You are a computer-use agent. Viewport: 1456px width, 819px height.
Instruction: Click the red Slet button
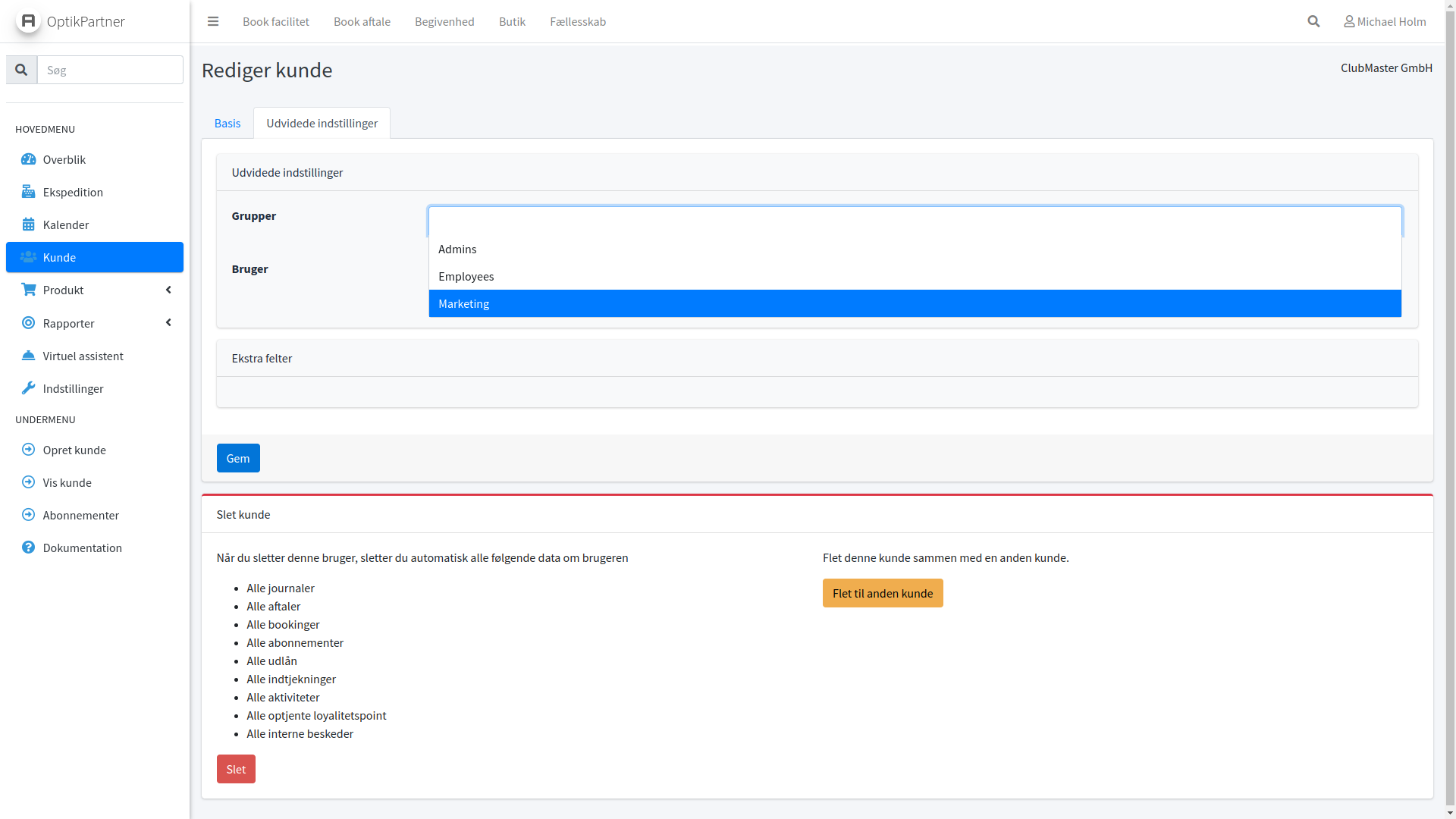[x=236, y=769]
